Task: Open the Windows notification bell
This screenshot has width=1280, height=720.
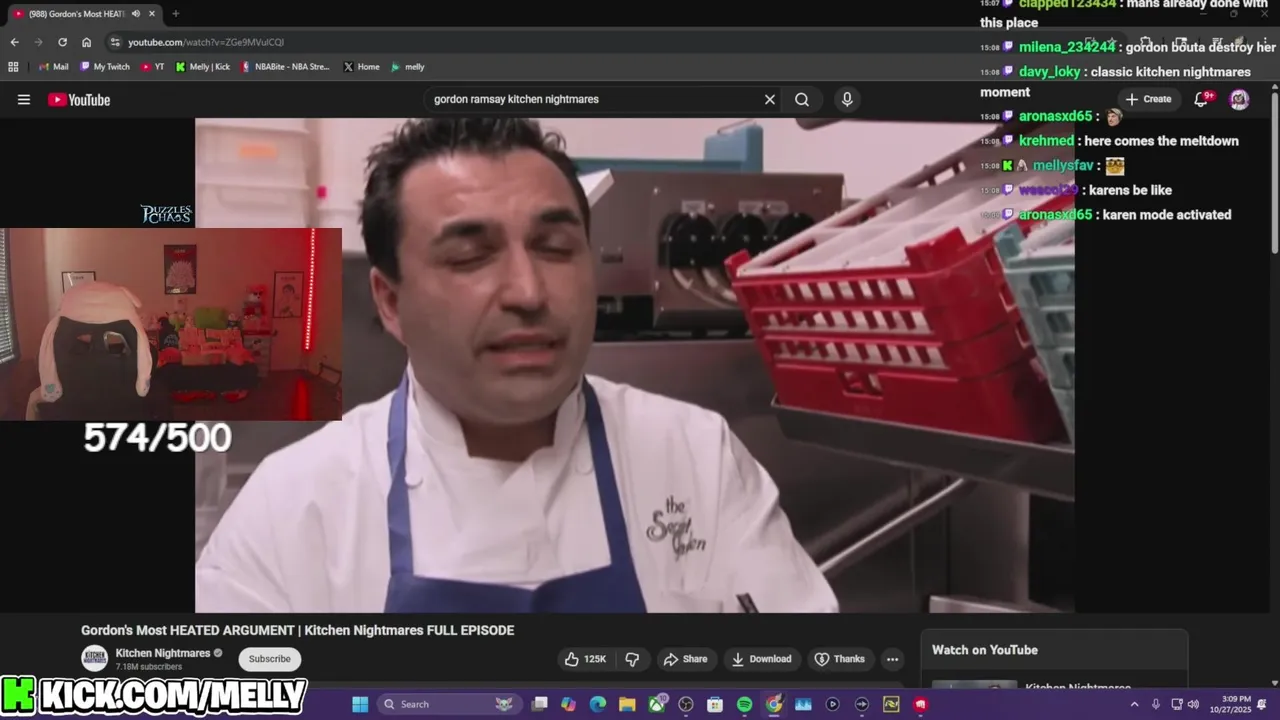Action: (1262, 704)
